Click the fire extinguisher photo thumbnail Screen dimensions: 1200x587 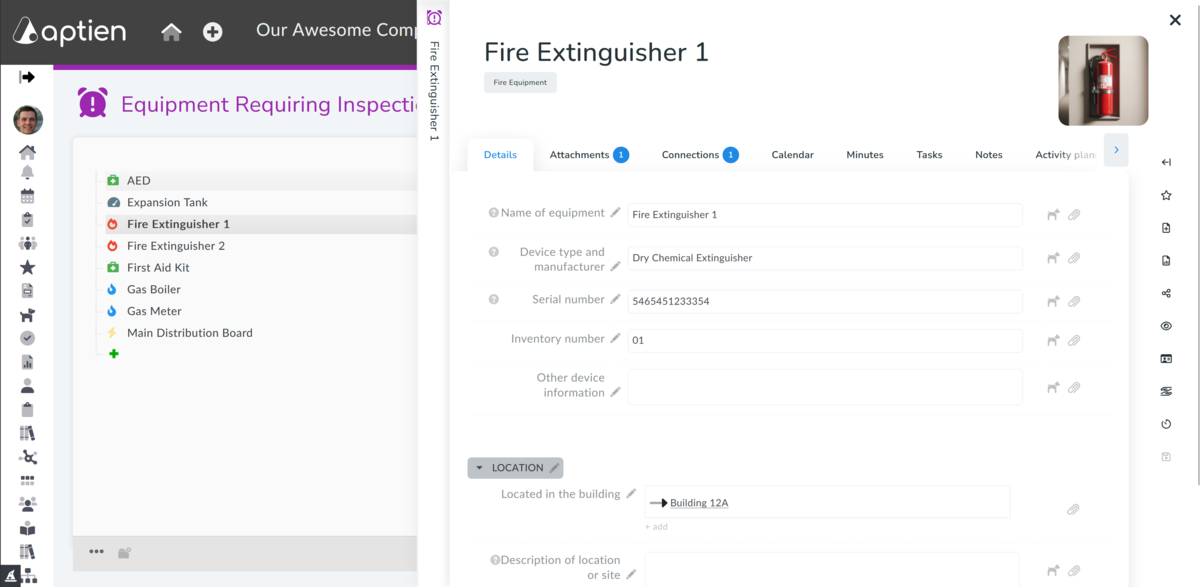point(1104,81)
